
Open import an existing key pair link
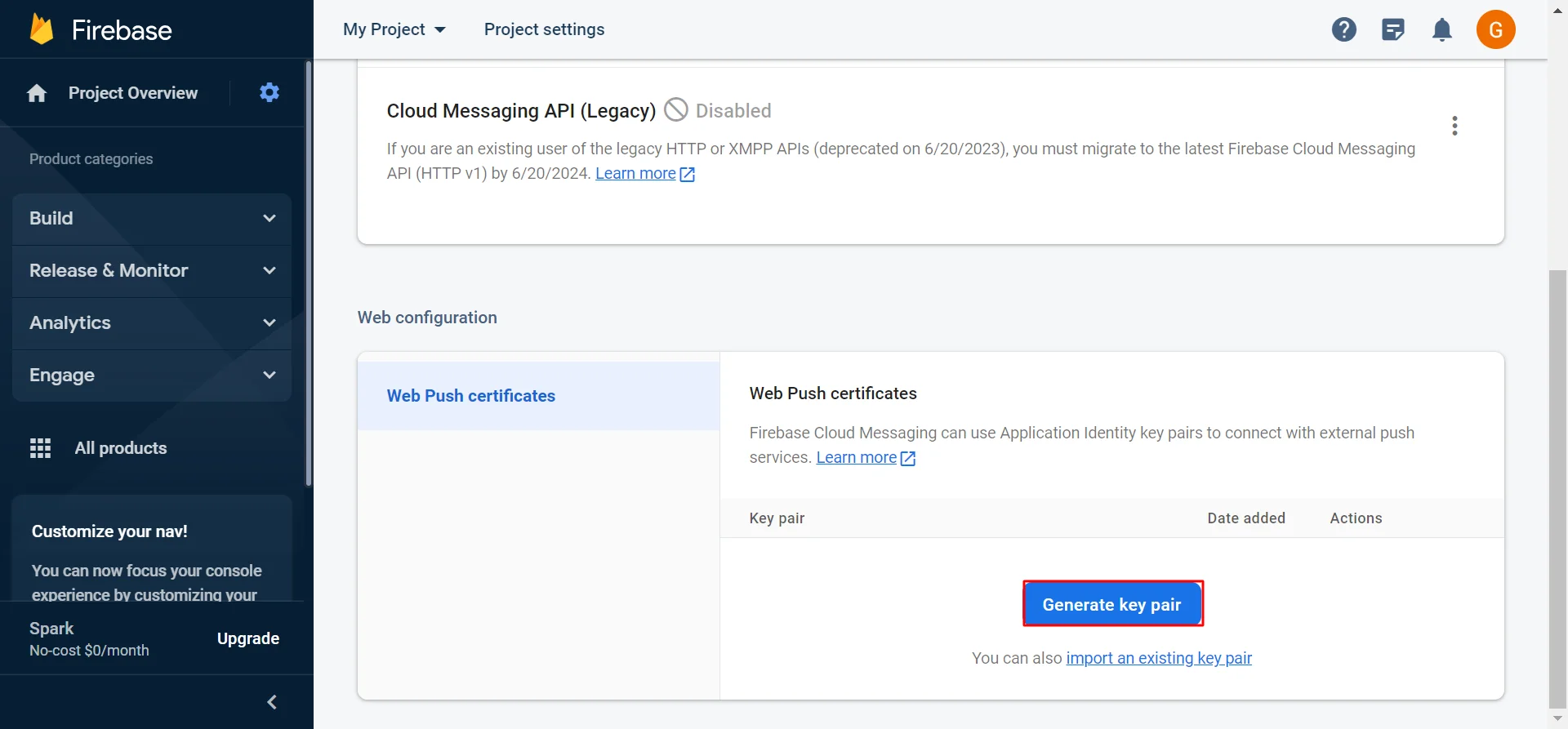(1159, 658)
